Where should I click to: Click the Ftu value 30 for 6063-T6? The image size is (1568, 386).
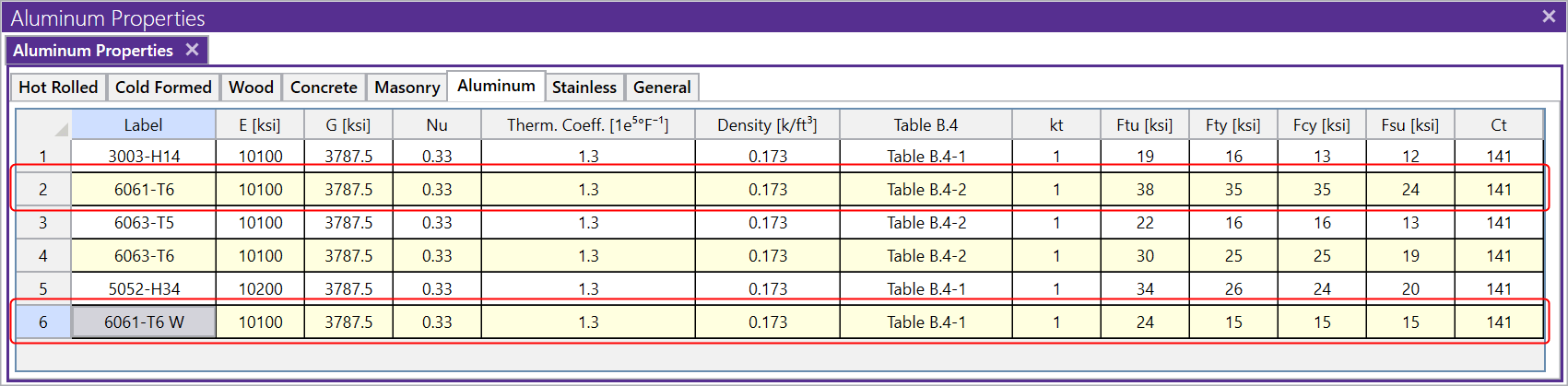(x=1145, y=256)
